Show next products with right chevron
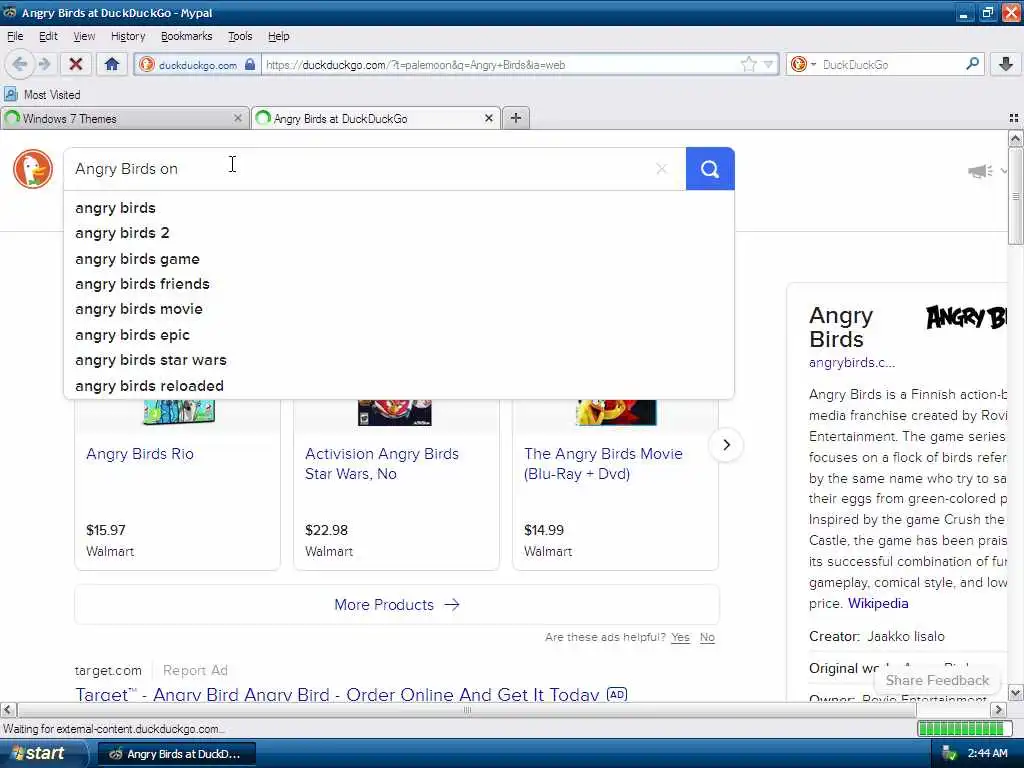This screenshot has height=768, width=1024. pyautogui.click(x=726, y=445)
